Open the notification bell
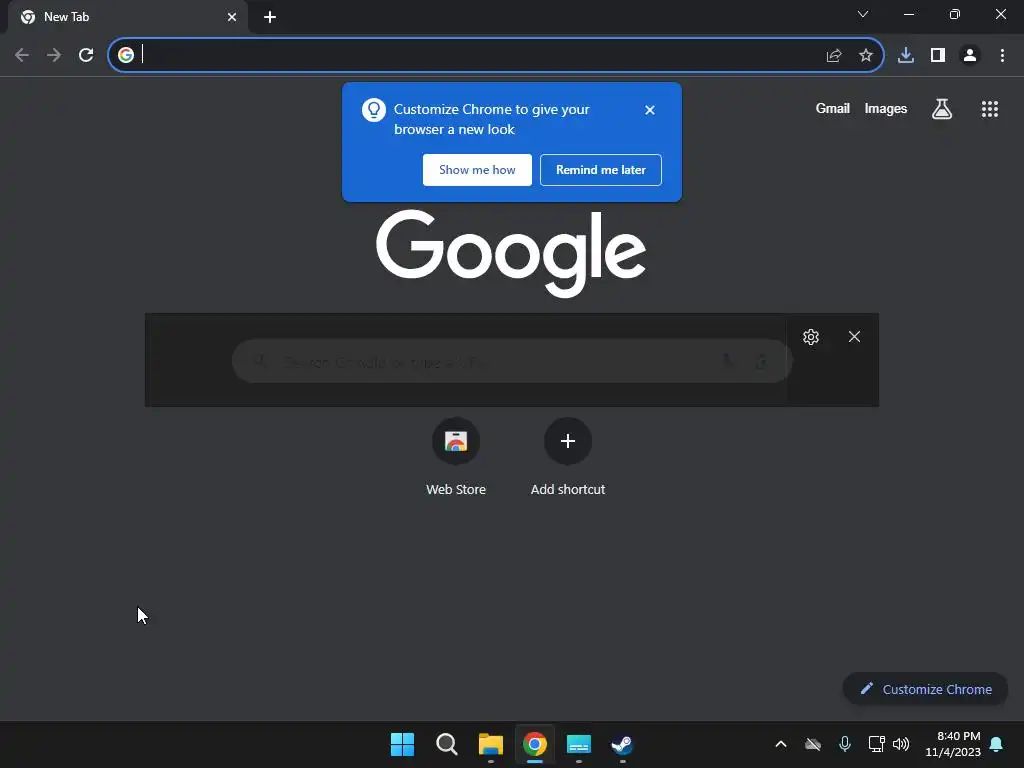The image size is (1024, 768). point(997,744)
